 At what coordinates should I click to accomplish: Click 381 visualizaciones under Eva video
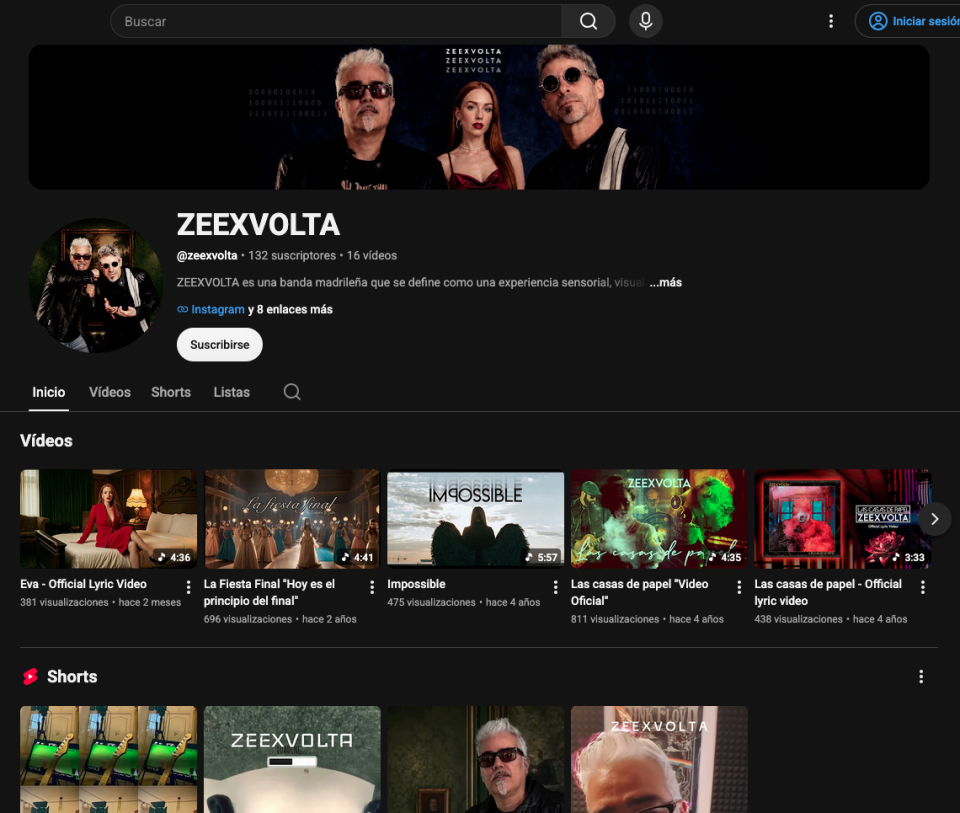(64, 602)
